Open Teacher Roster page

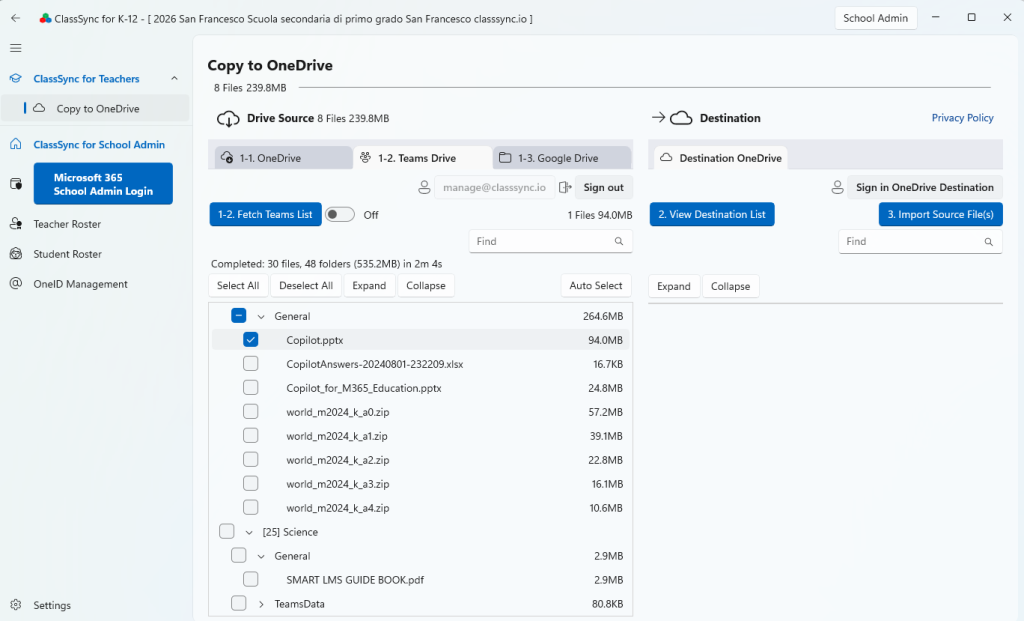pyautogui.click(x=67, y=224)
